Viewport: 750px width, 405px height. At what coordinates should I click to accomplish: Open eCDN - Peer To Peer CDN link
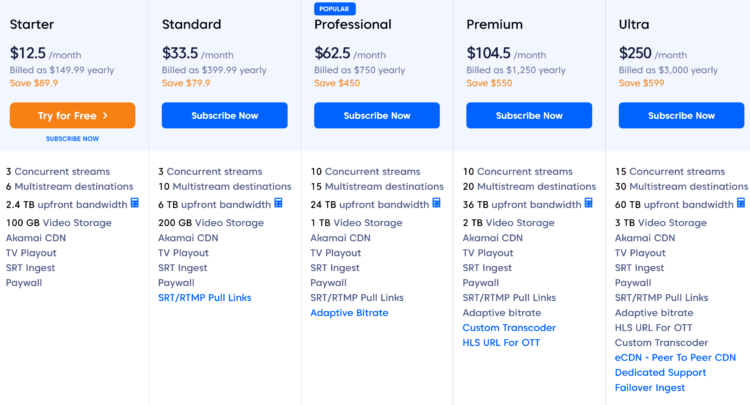click(x=675, y=358)
